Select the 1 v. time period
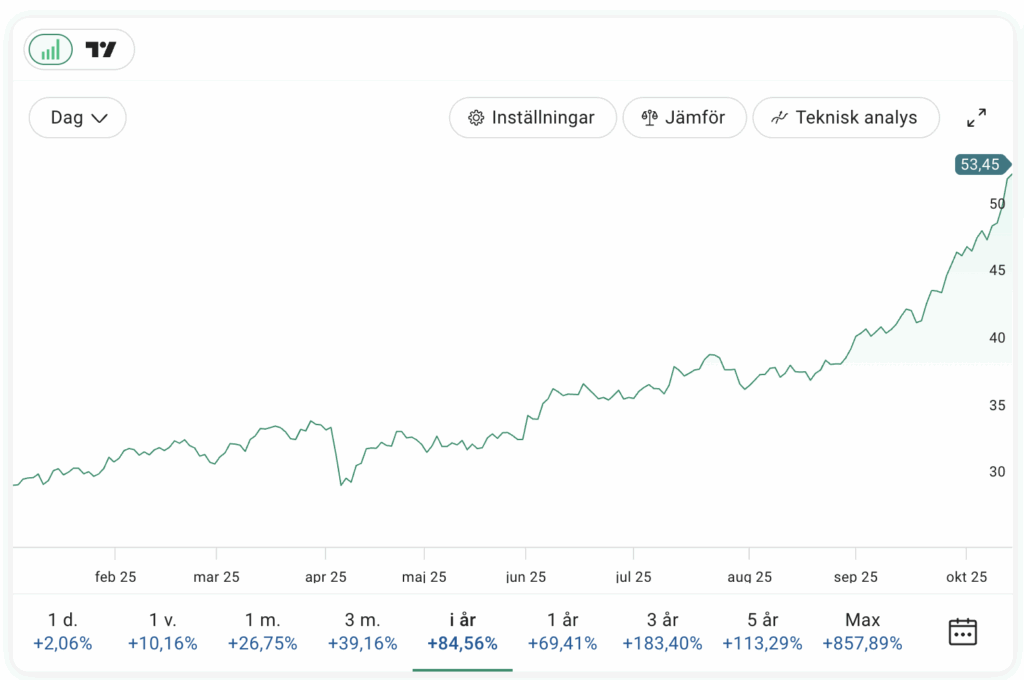Screen dimensions: 1024x680 point(162,632)
